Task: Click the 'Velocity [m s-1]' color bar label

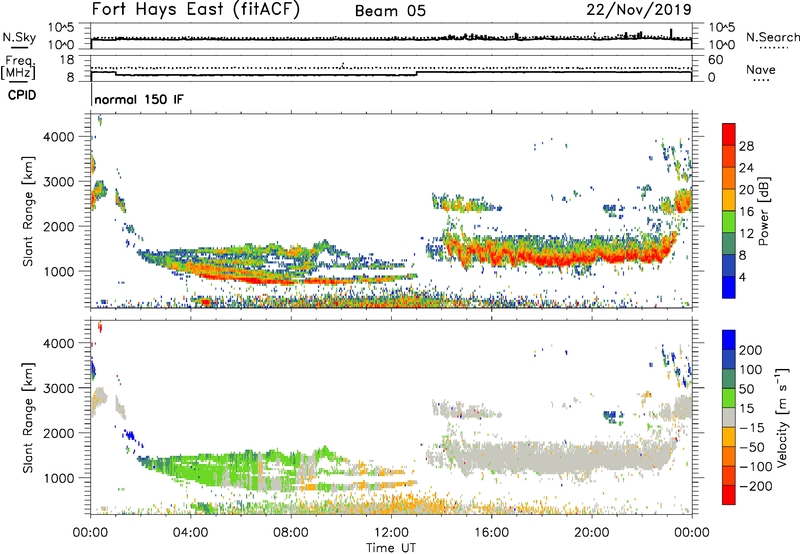Action: (x=781, y=418)
